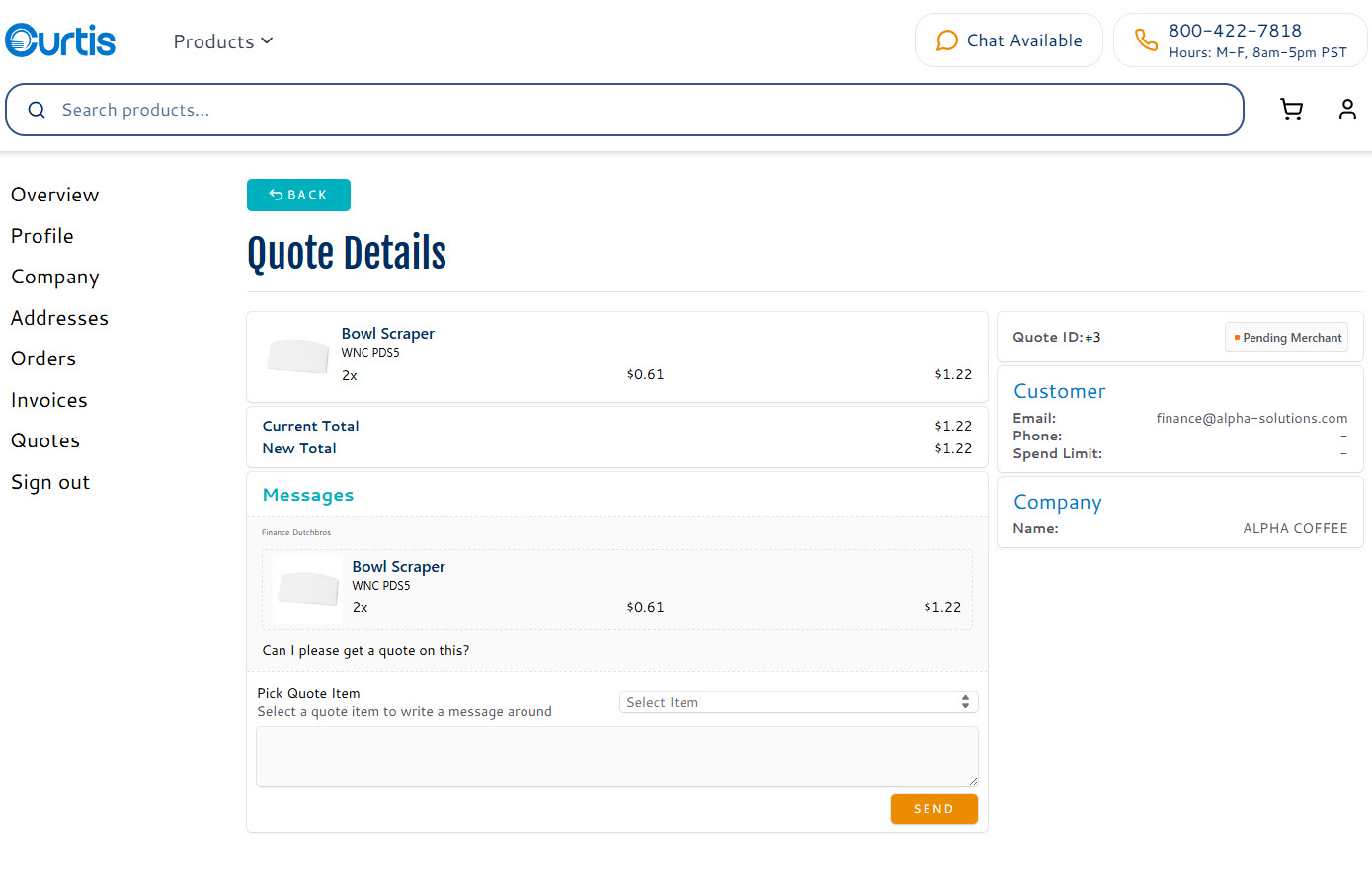This screenshot has height=876, width=1372.
Task: Focus the Search products field
Action: click(632, 110)
